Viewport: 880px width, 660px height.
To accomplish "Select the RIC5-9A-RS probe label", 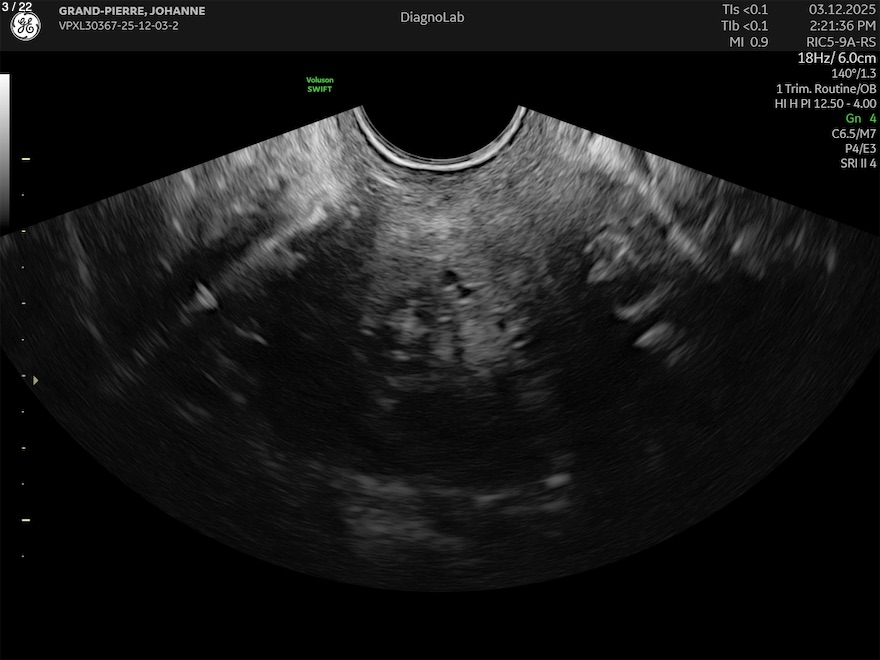I will coord(841,41).
